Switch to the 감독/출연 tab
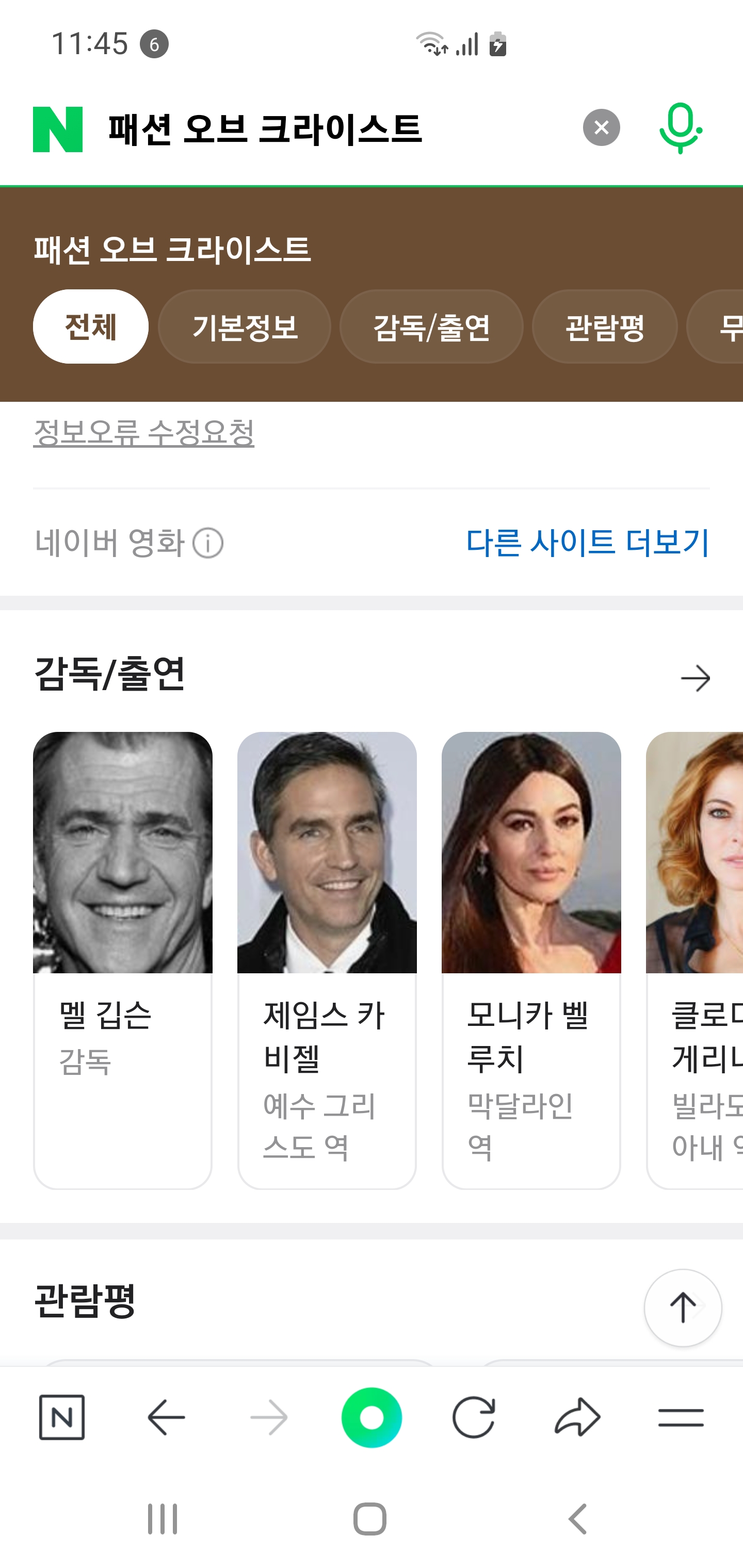The width and height of the screenshot is (743, 1568). (431, 327)
